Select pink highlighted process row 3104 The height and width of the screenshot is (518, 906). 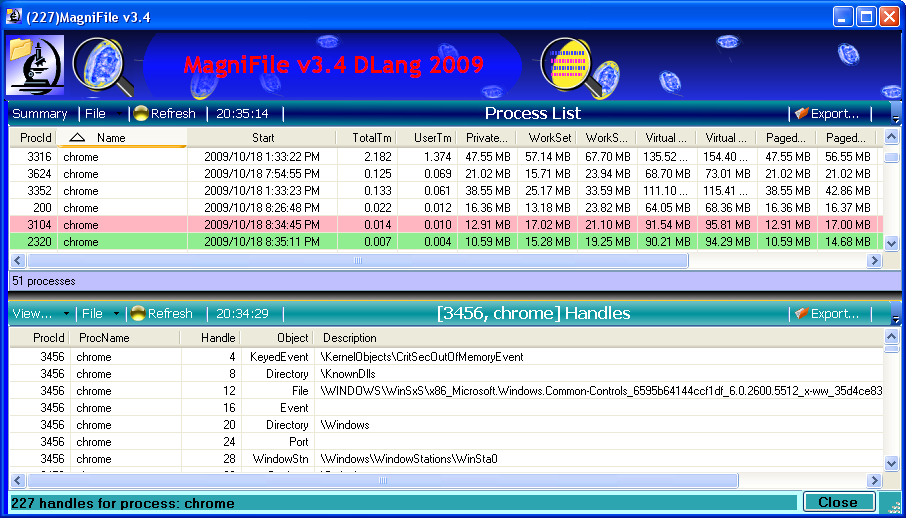[x=445, y=224]
